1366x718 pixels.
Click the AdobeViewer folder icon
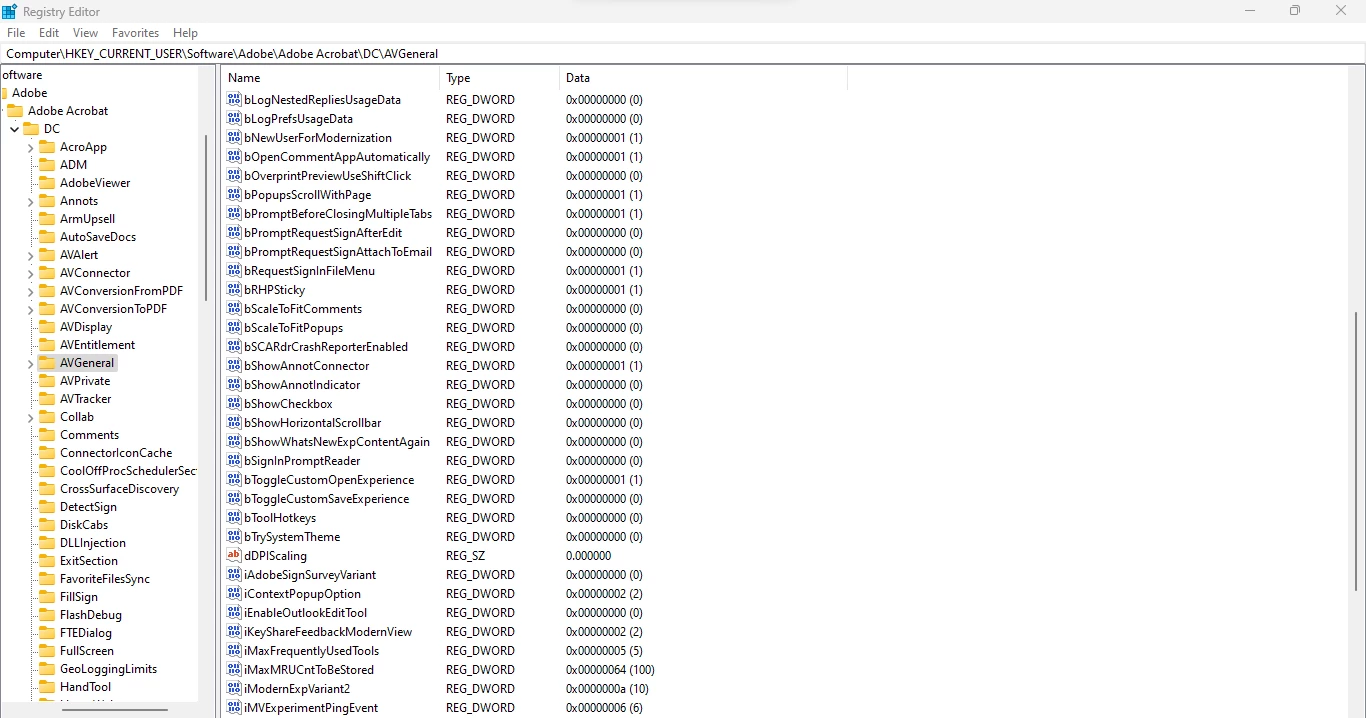[47, 183]
